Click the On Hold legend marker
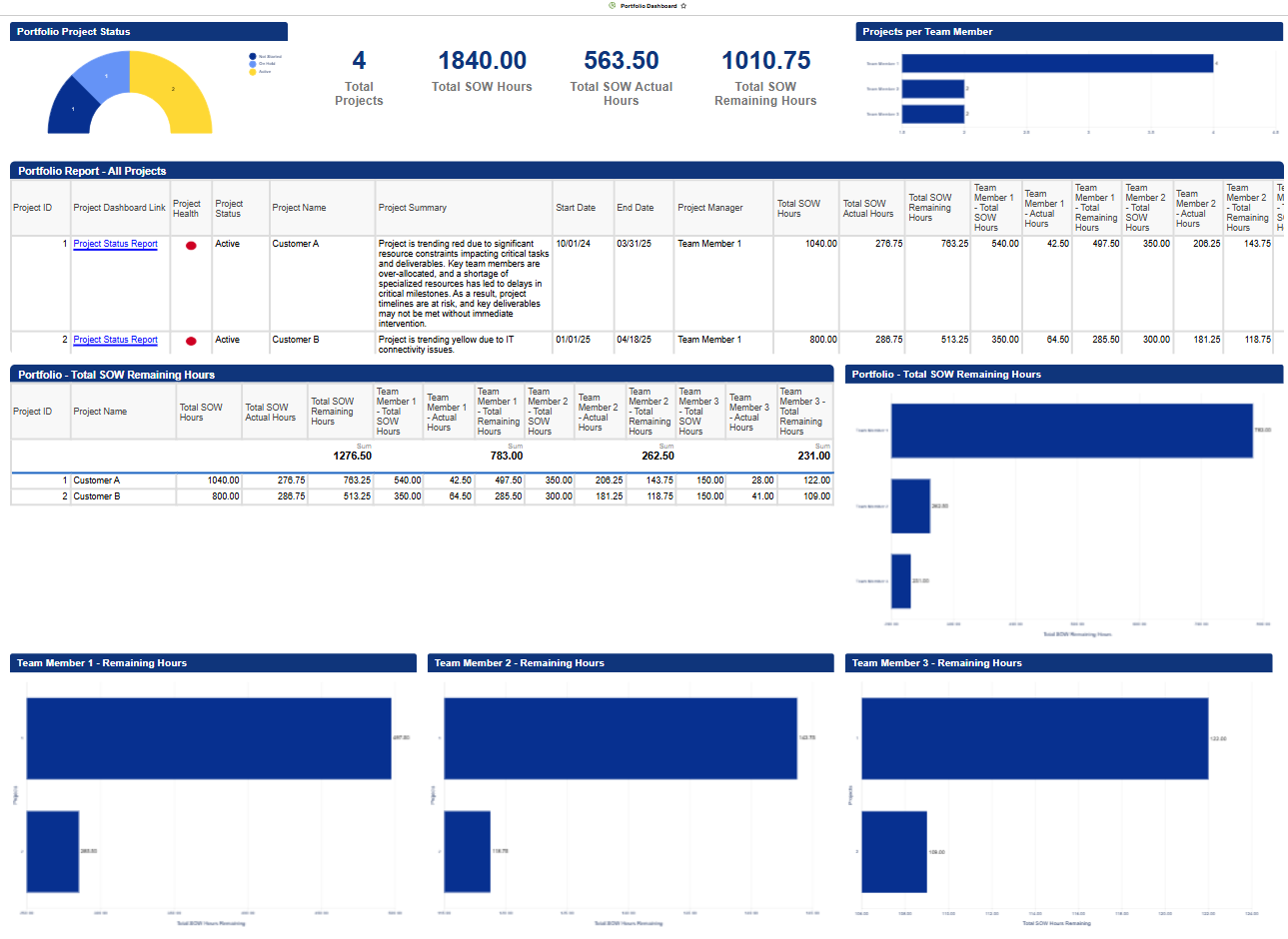Screen dimensions: 1288x939 pos(253,64)
